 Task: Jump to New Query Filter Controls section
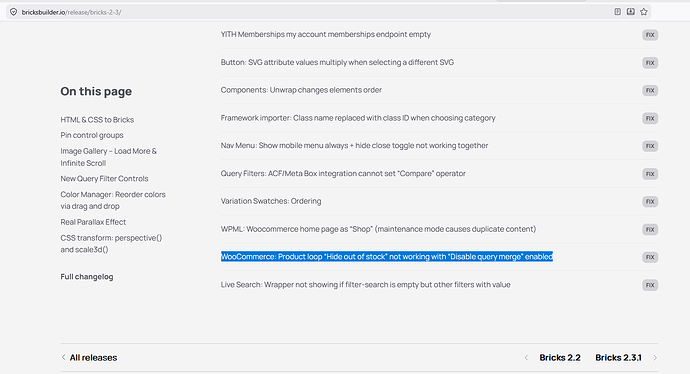[104, 179]
